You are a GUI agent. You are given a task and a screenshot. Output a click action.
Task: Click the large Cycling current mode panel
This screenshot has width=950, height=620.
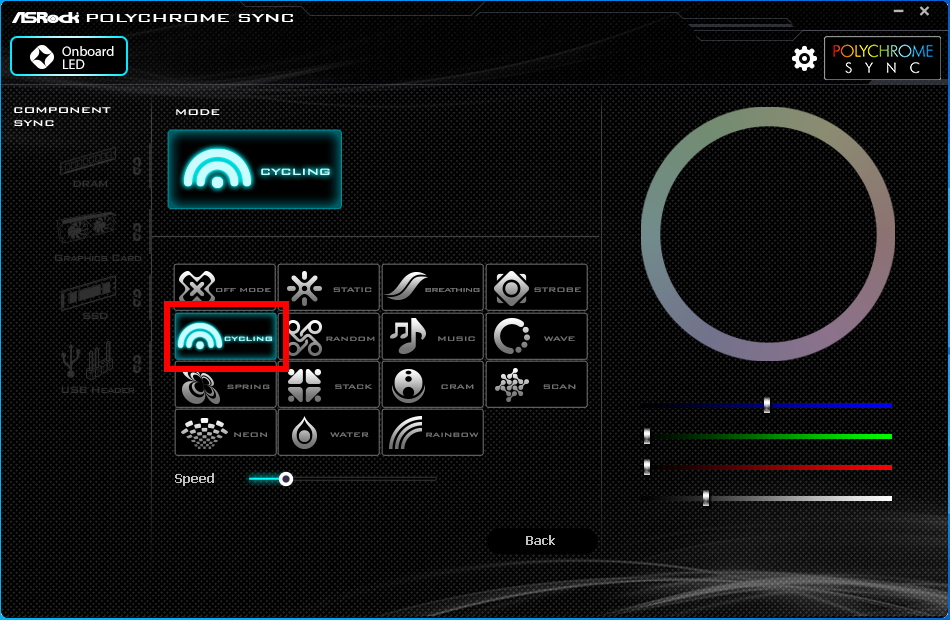pos(254,170)
